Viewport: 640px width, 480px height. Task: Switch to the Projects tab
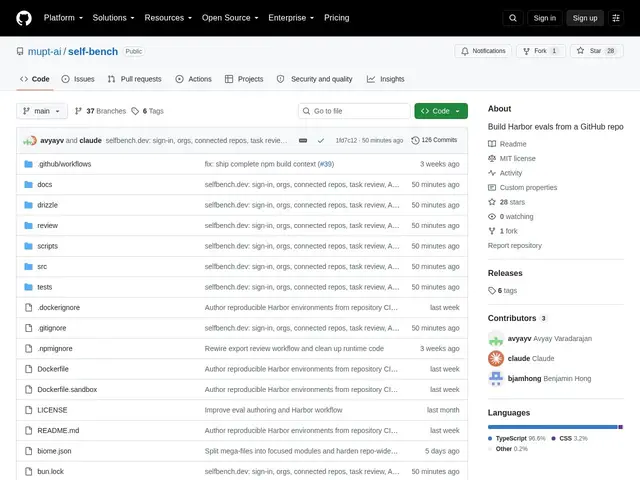(x=244, y=79)
